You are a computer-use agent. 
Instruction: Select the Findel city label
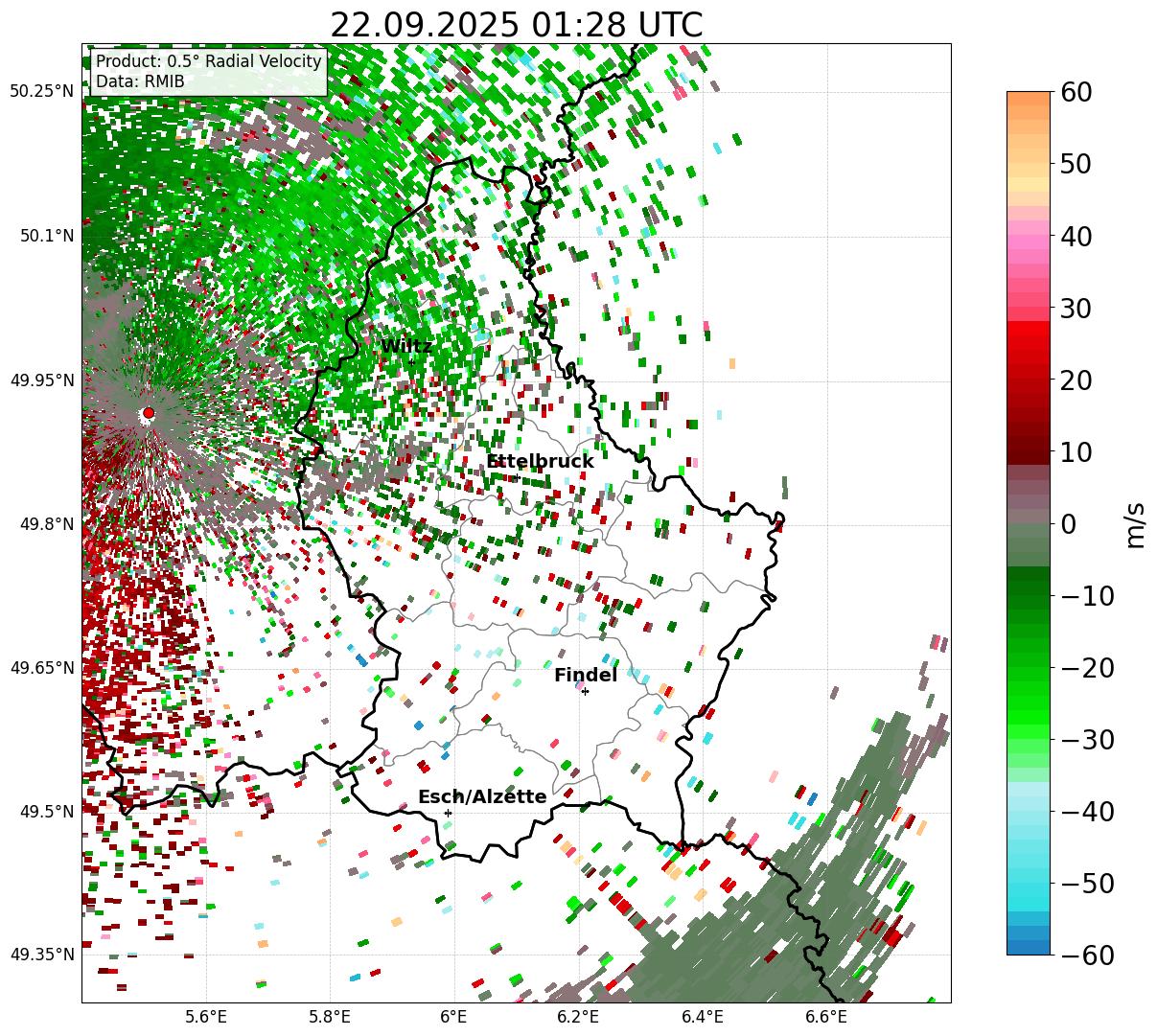pos(586,675)
